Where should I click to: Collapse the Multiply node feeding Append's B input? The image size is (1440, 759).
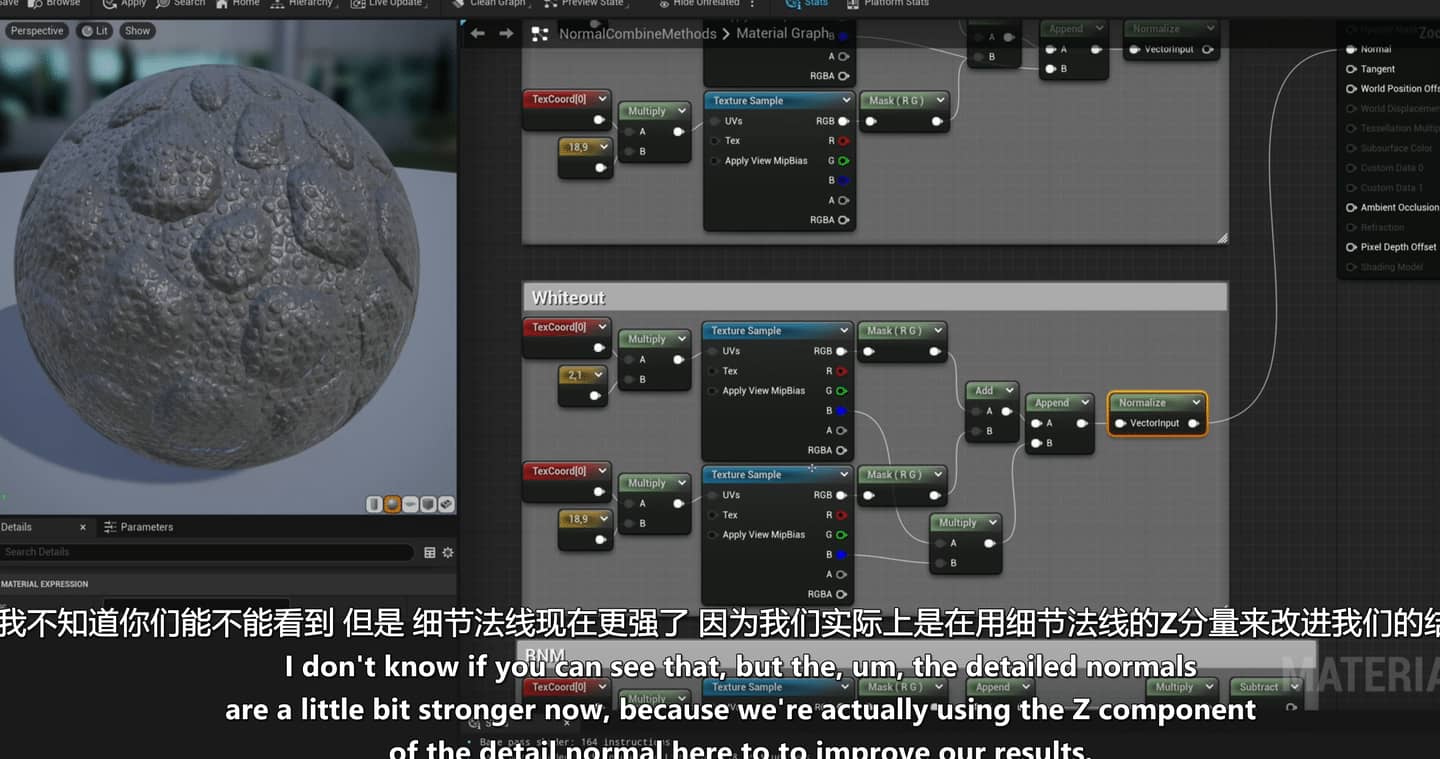(x=991, y=522)
